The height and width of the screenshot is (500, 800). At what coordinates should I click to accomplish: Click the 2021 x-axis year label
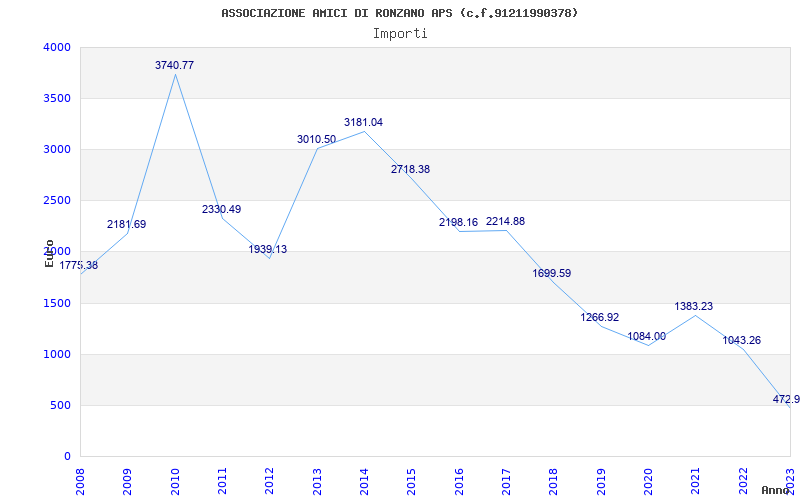[695, 480]
